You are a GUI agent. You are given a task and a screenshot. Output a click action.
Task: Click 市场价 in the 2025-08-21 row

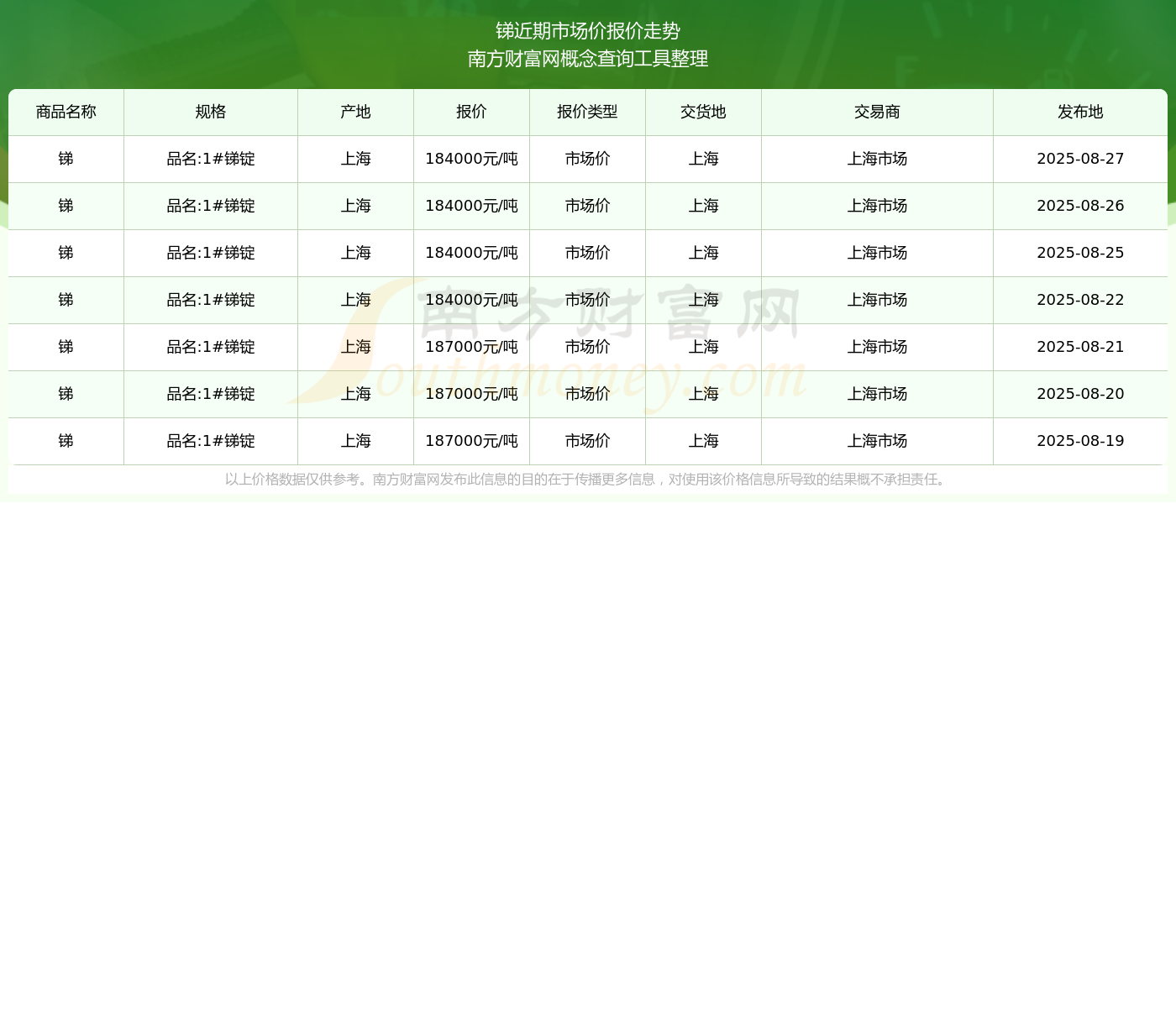[x=588, y=347]
